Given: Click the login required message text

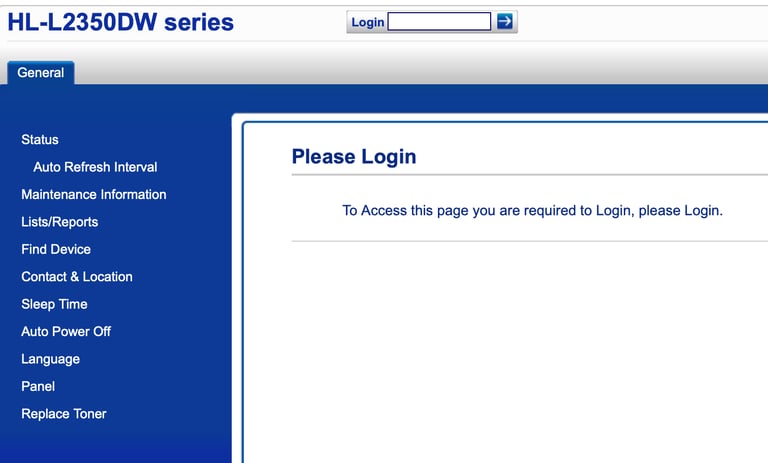Looking at the screenshot, I should point(532,211).
